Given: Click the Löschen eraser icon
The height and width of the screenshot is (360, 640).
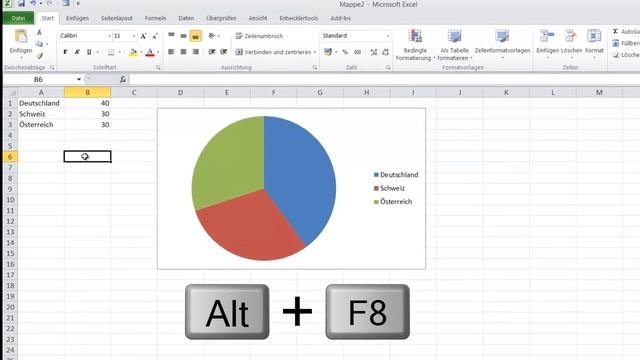Looking at the screenshot, I should [616, 55].
